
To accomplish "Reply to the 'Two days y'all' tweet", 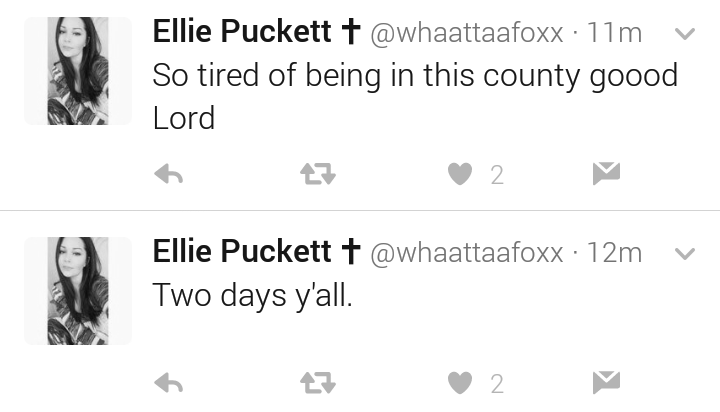I will [169, 383].
